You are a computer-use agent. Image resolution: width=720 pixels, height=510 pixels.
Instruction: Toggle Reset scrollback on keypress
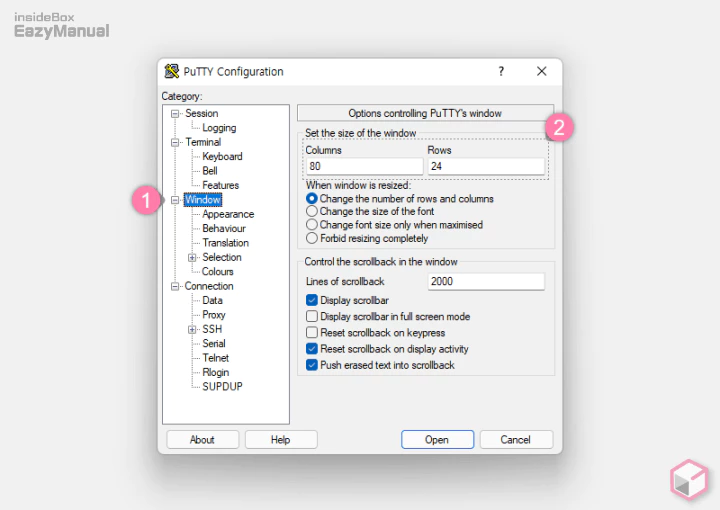(x=312, y=333)
